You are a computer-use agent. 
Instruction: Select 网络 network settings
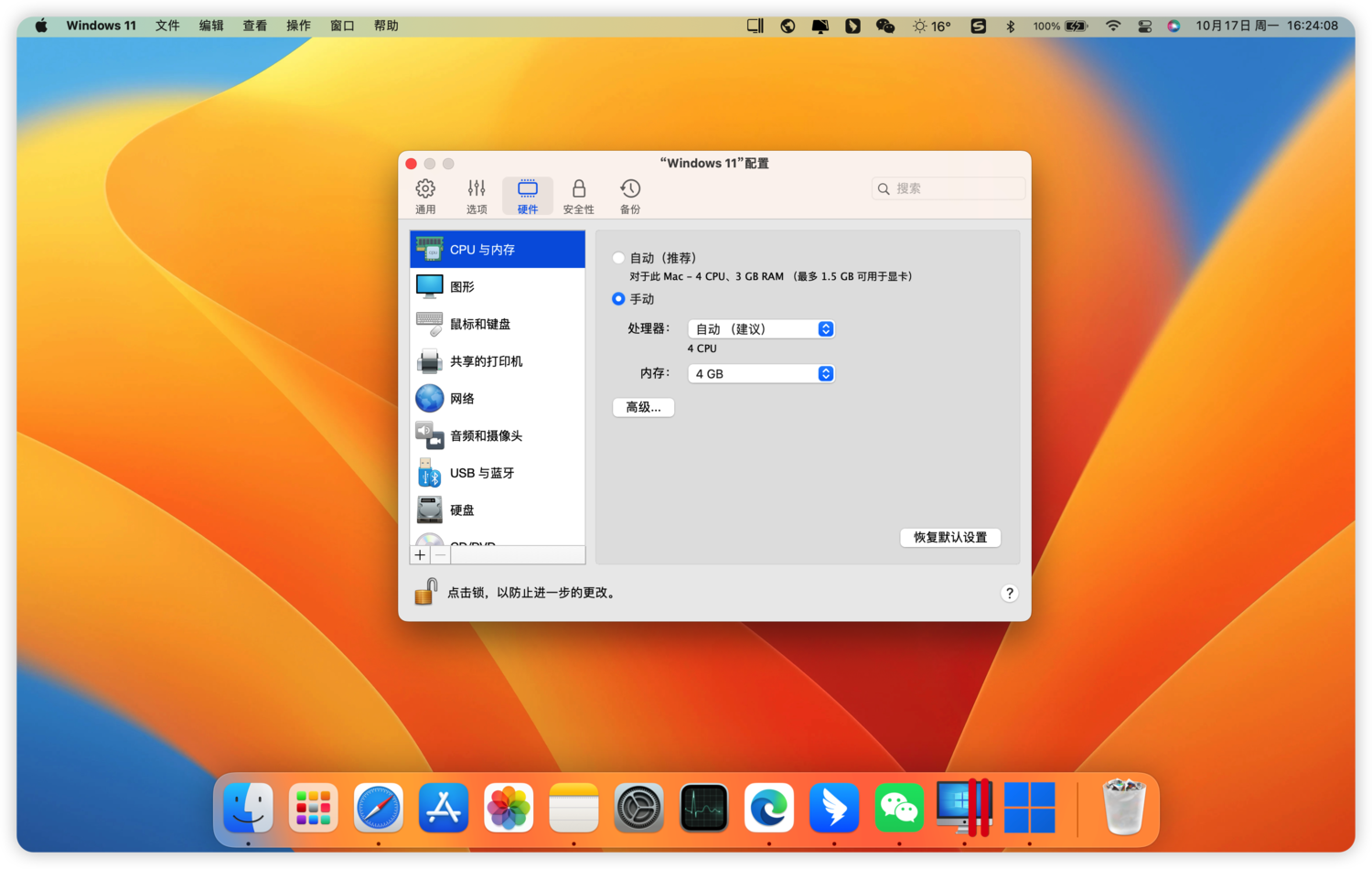(x=498, y=399)
